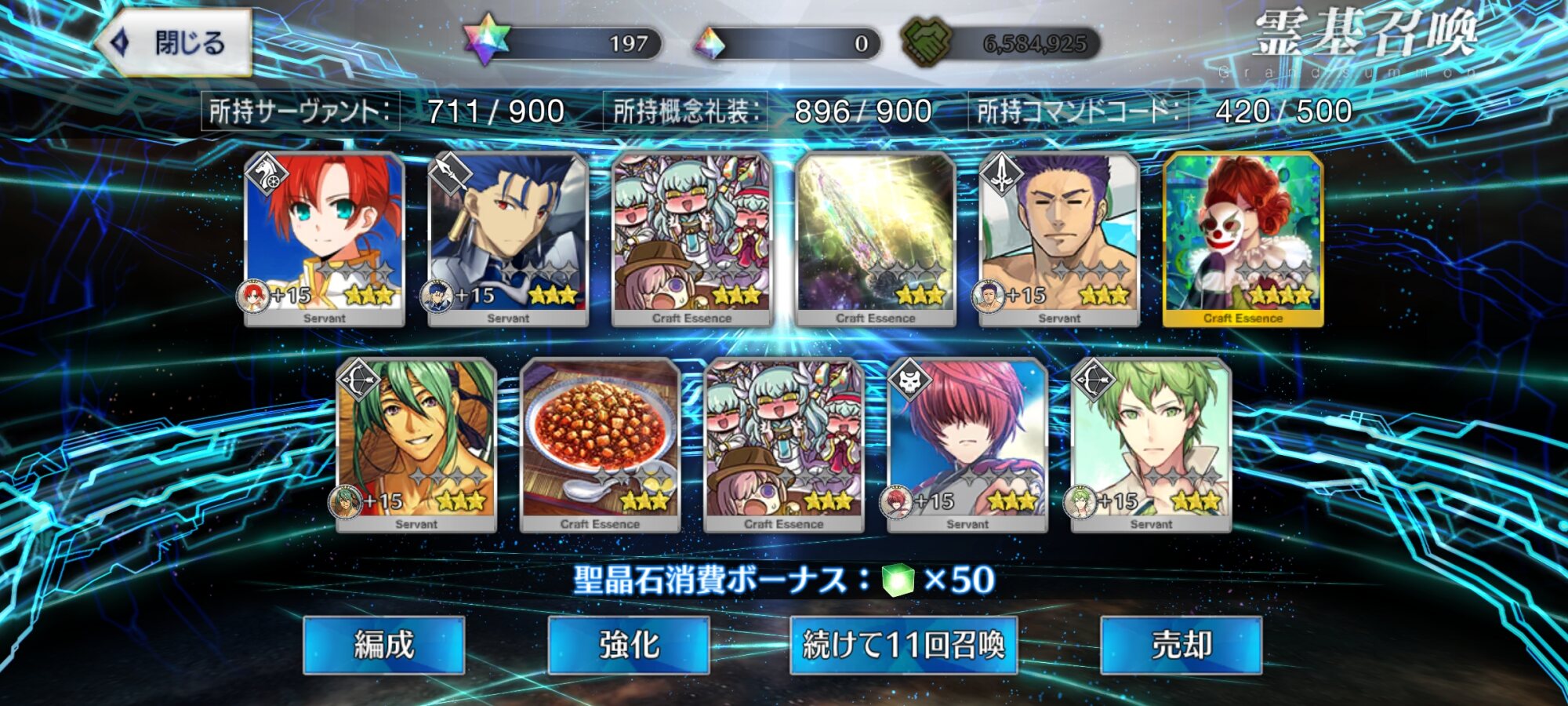1568x706 pixels.
Task: Select the glowing crystal Craft Essence card
Action: click(x=876, y=239)
